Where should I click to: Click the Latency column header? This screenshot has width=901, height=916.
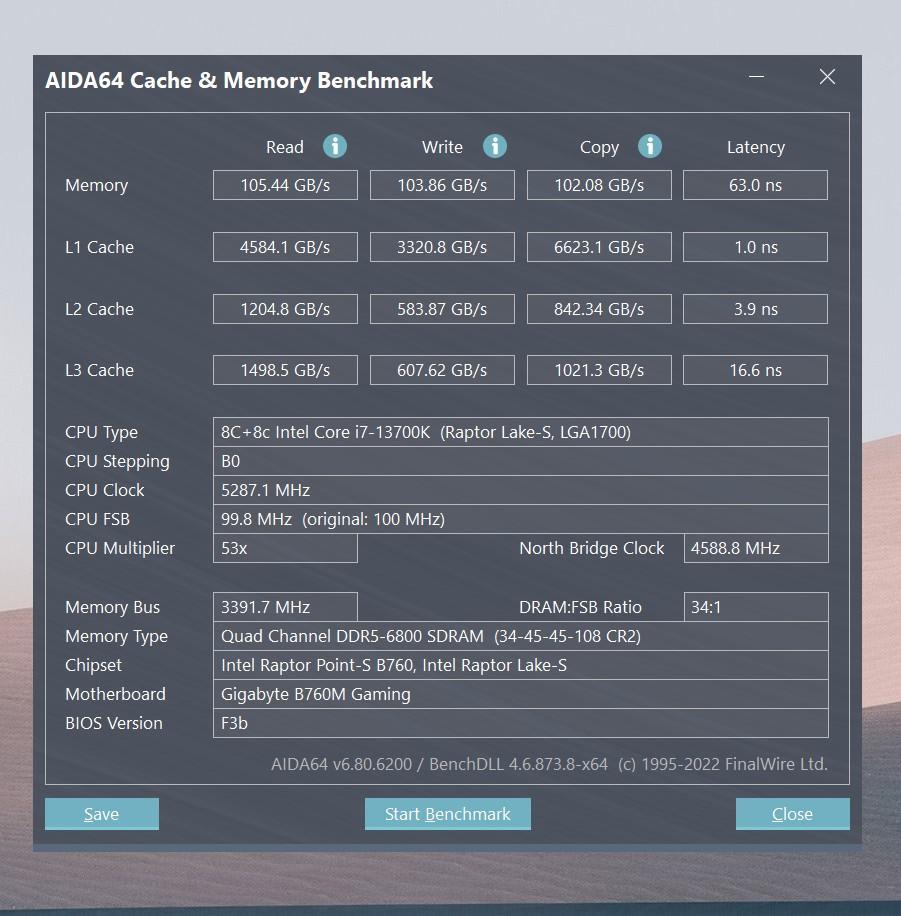point(756,148)
